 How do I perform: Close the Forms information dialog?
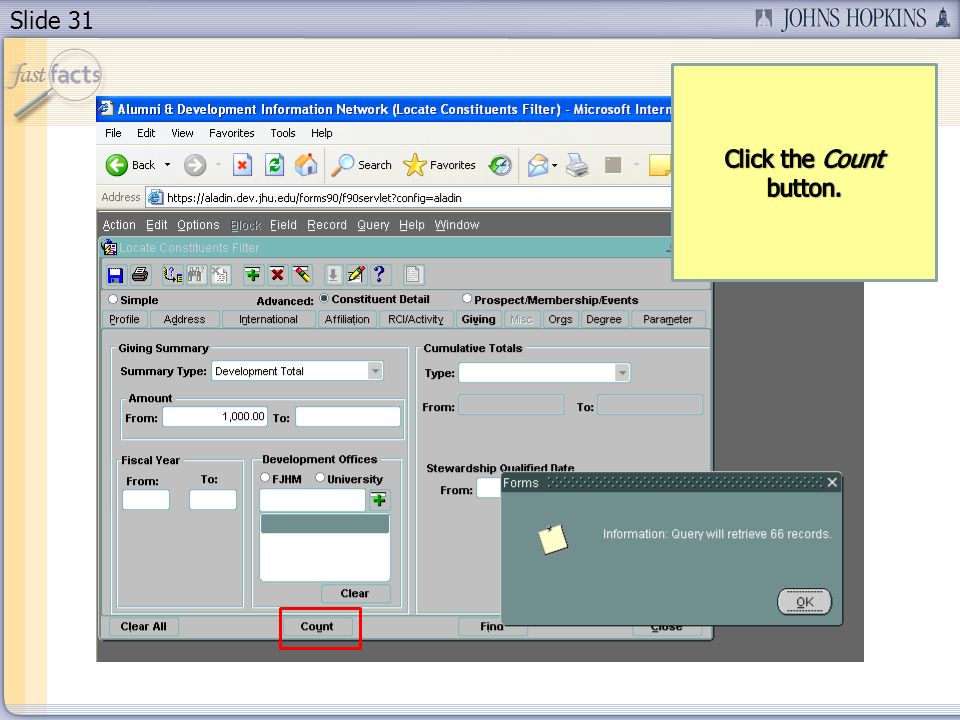pyautogui.click(x=831, y=482)
